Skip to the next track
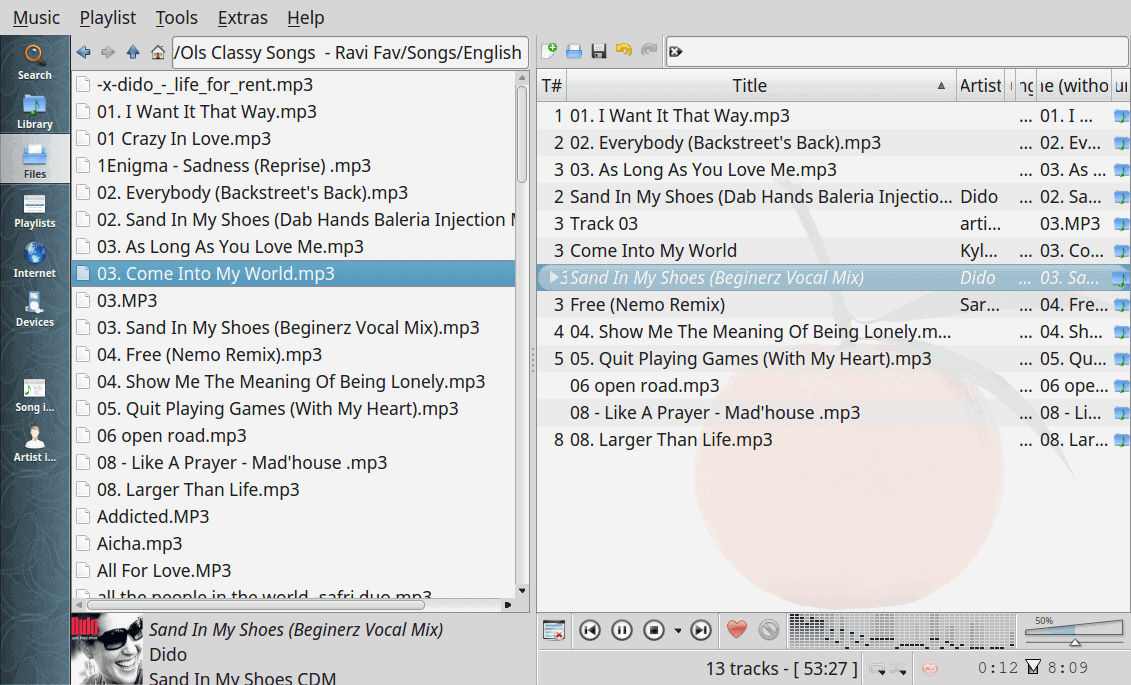The width and height of the screenshot is (1131, 685). point(701,630)
